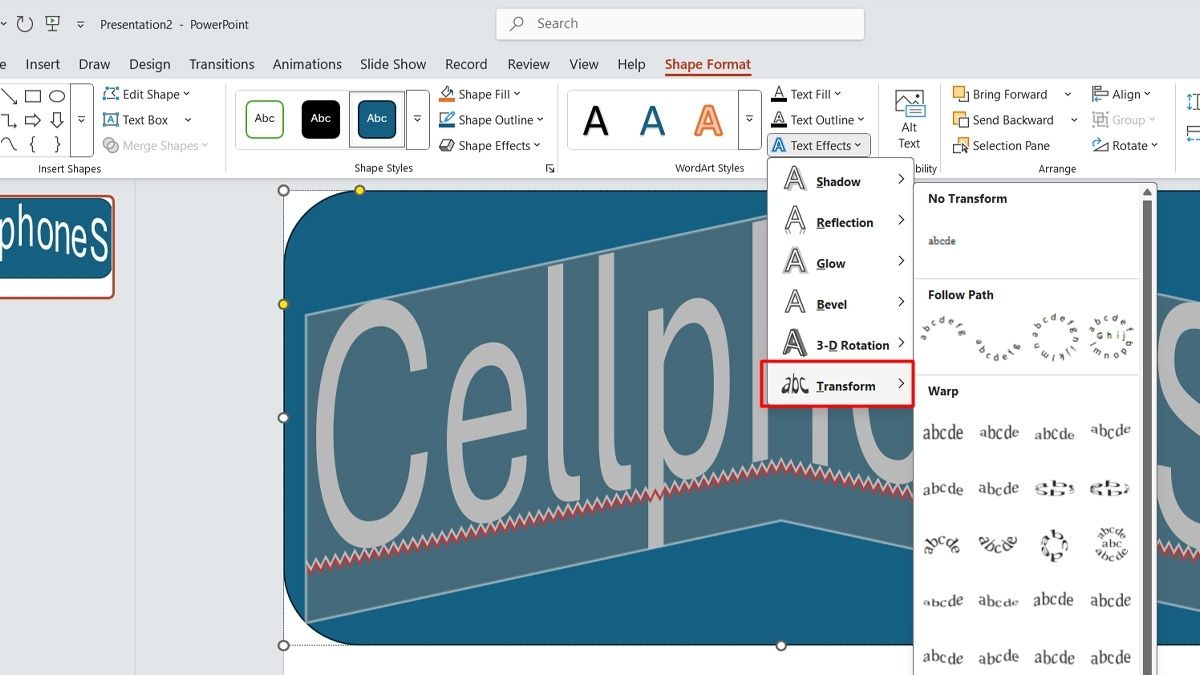This screenshot has height=675, width=1200.
Task: Apply the orange outlined WordArt A style
Action: pos(708,120)
